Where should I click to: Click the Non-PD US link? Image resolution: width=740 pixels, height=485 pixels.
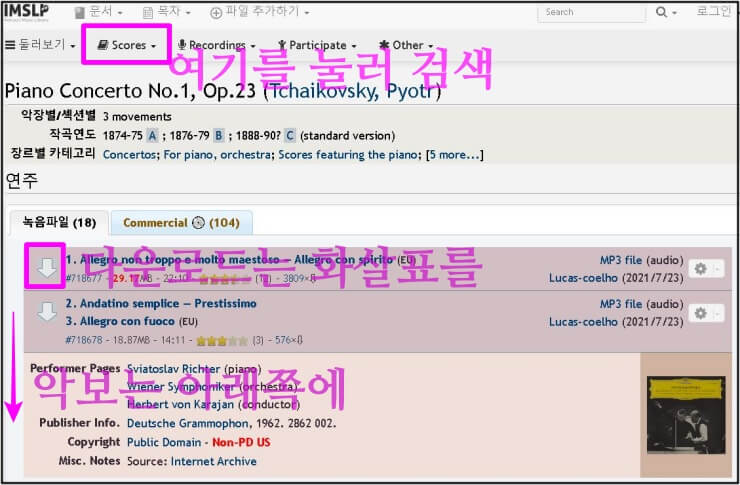click(x=241, y=442)
